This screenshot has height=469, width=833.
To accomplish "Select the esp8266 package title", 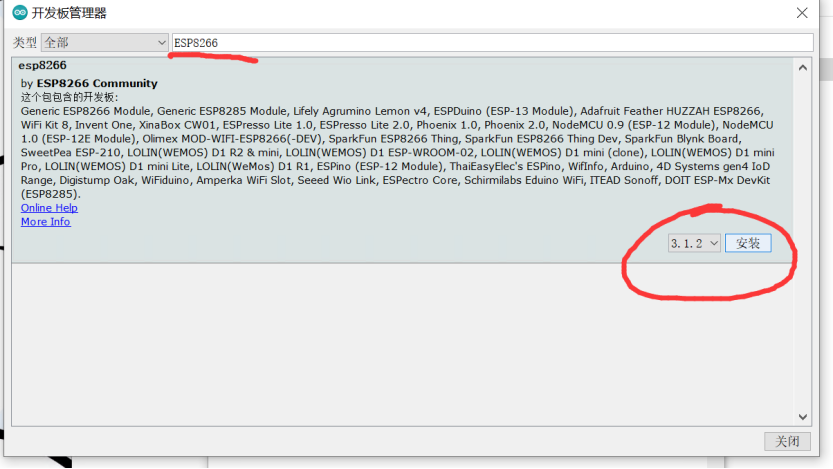I will pyautogui.click(x=42, y=65).
